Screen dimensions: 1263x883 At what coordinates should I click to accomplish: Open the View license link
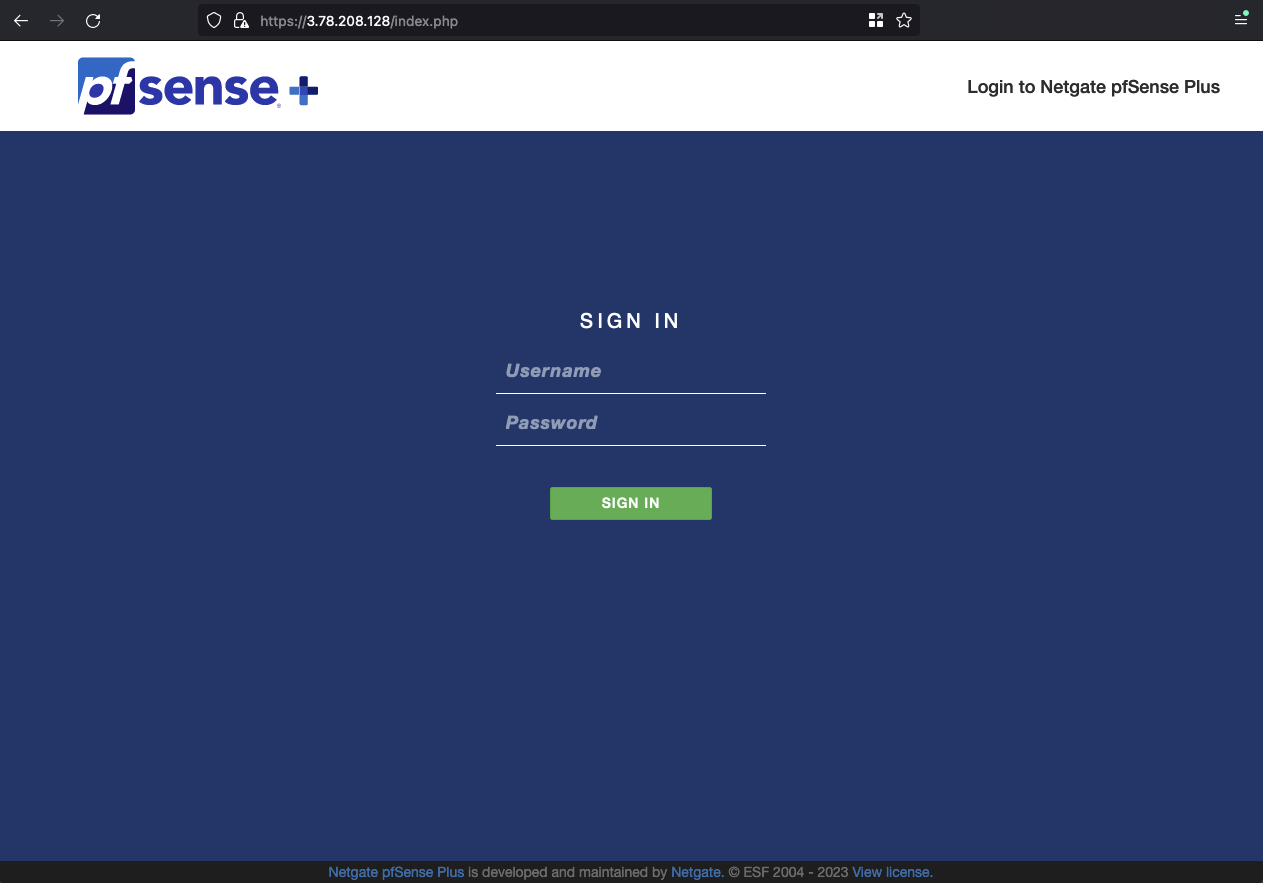click(889, 872)
